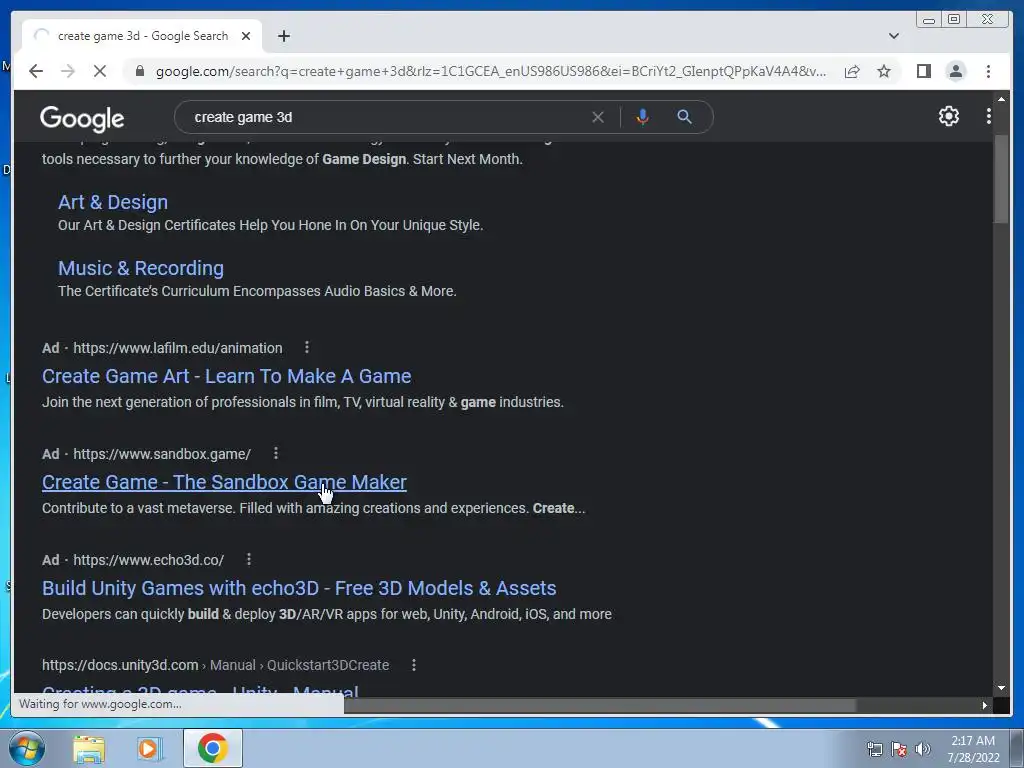Open the Music & Recording link
The height and width of the screenshot is (768, 1024).
point(141,268)
